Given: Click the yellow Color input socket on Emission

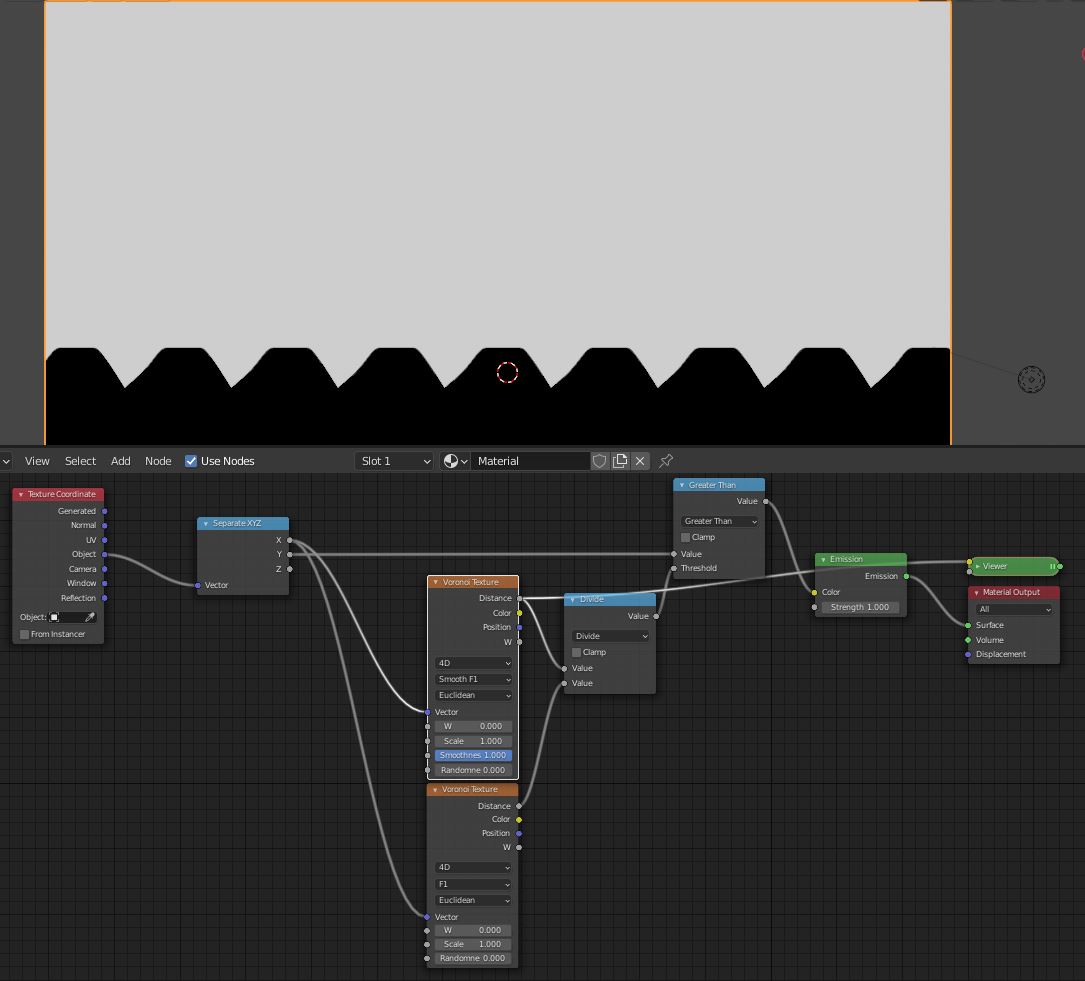Looking at the screenshot, I should 814,593.
